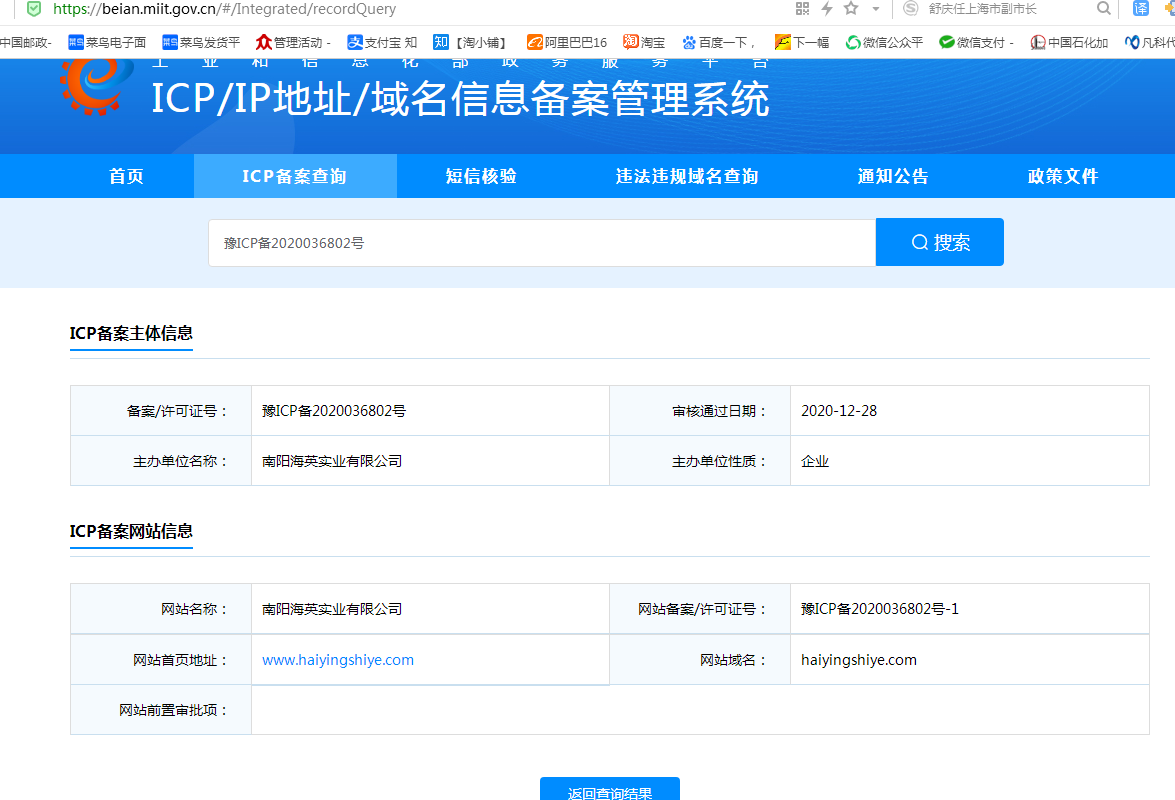The image size is (1175, 800).
Task: Click the ICP备案主体信息 section heading
Action: pyautogui.click(x=131, y=333)
